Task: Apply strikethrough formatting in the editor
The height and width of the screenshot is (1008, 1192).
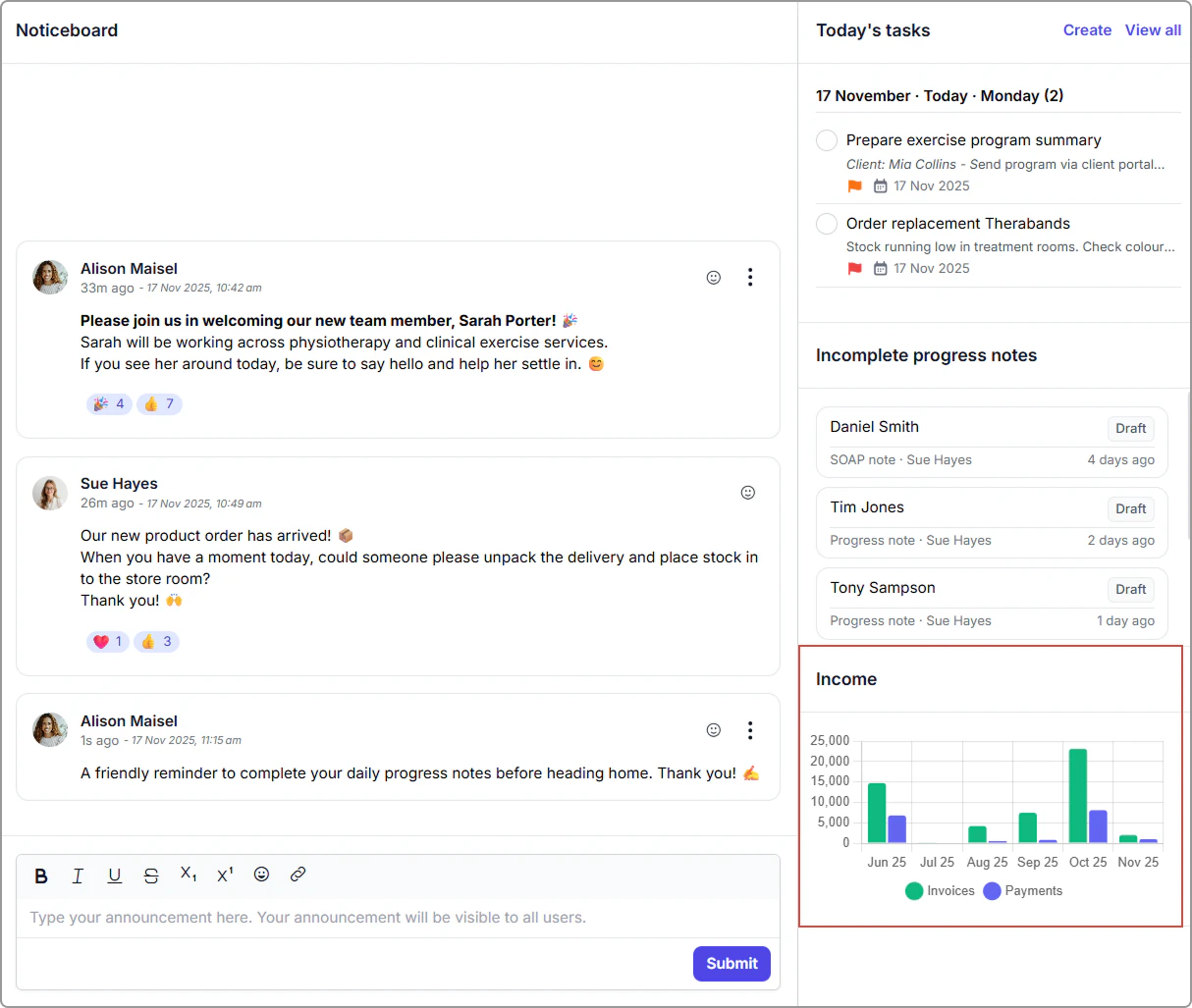Action: point(151,875)
